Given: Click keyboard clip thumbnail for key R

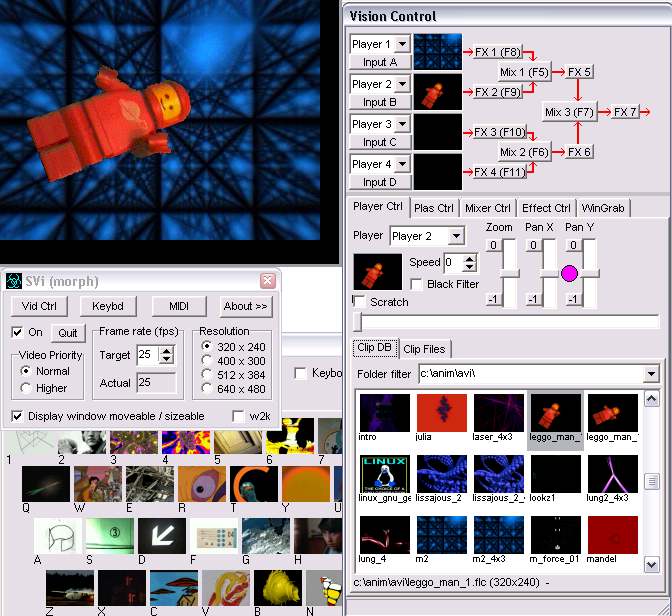Looking at the screenshot, I should click(x=202, y=484).
